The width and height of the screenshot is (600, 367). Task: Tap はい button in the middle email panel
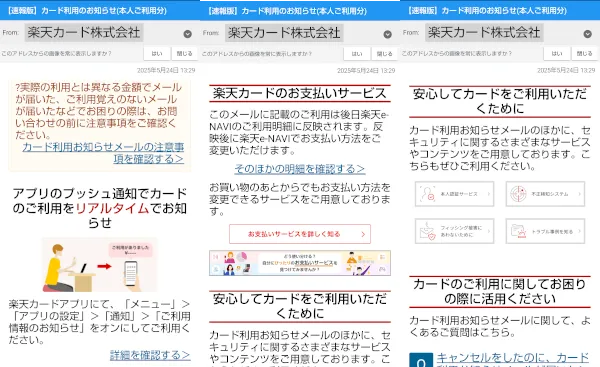tap(357, 54)
